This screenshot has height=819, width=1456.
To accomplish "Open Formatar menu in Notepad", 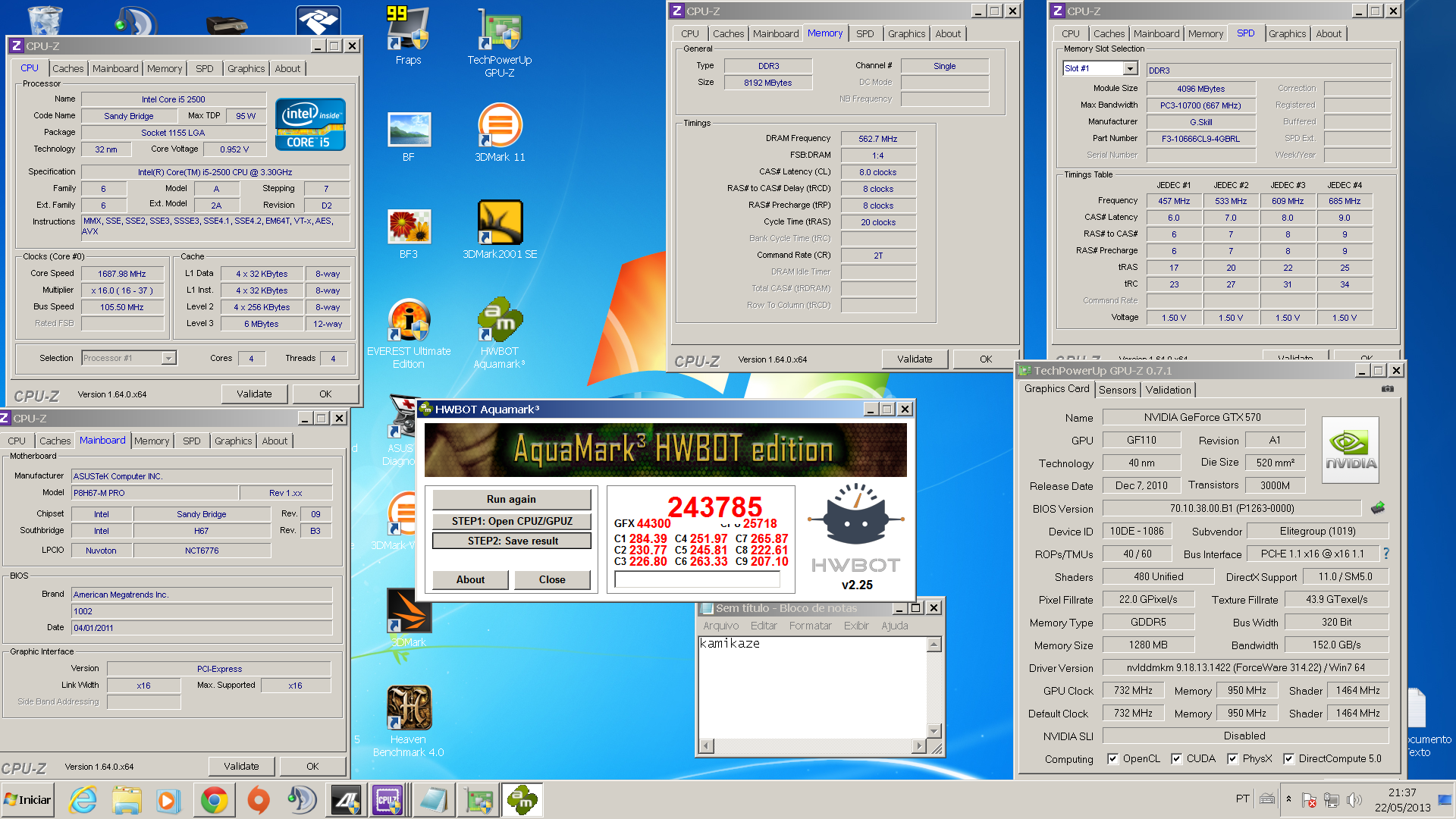I will [x=810, y=626].
